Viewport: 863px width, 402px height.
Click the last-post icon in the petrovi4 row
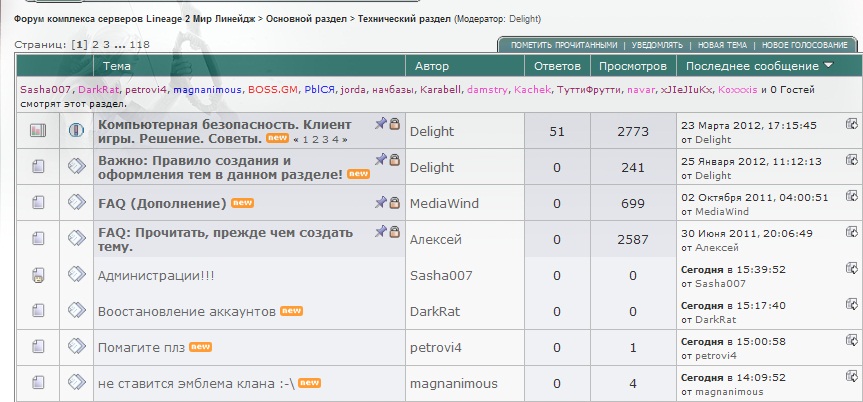(851, 341)
